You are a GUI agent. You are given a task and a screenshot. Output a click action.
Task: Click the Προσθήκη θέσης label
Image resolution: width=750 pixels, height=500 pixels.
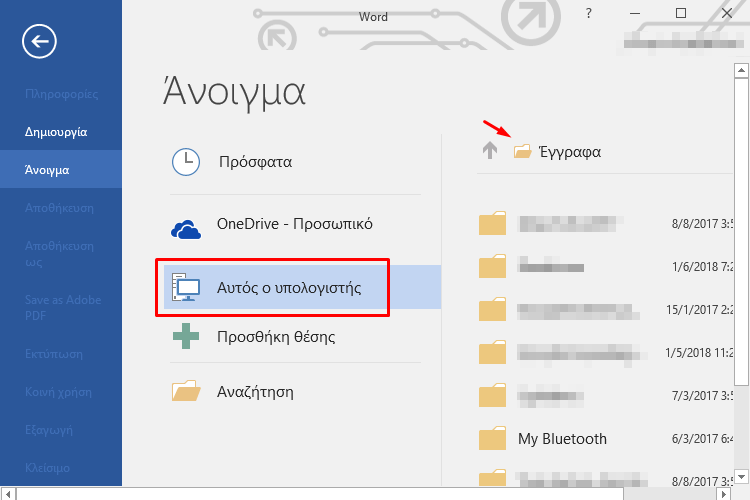coord(276,337)
